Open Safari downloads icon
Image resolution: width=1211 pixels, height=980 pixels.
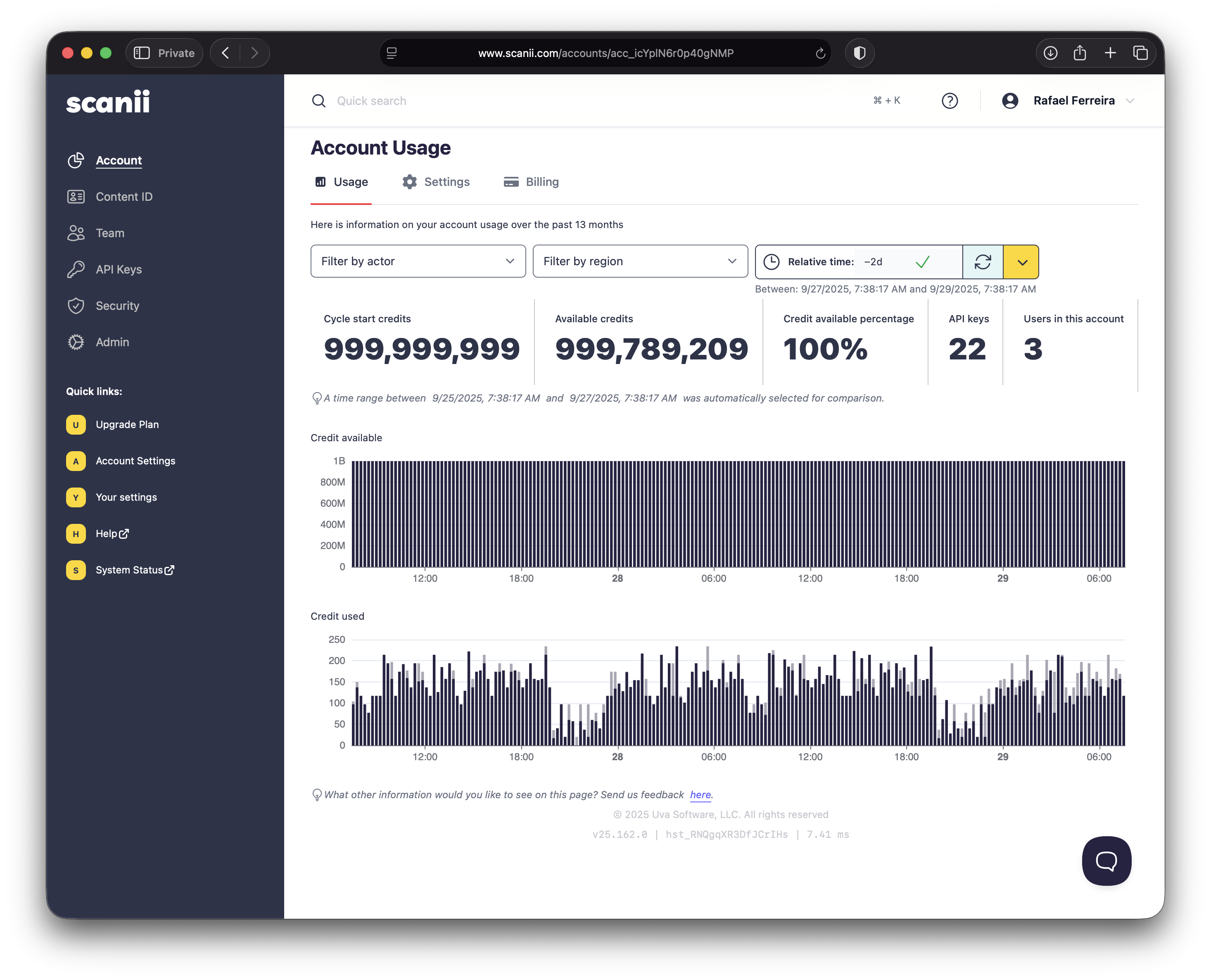(1050, 53)
